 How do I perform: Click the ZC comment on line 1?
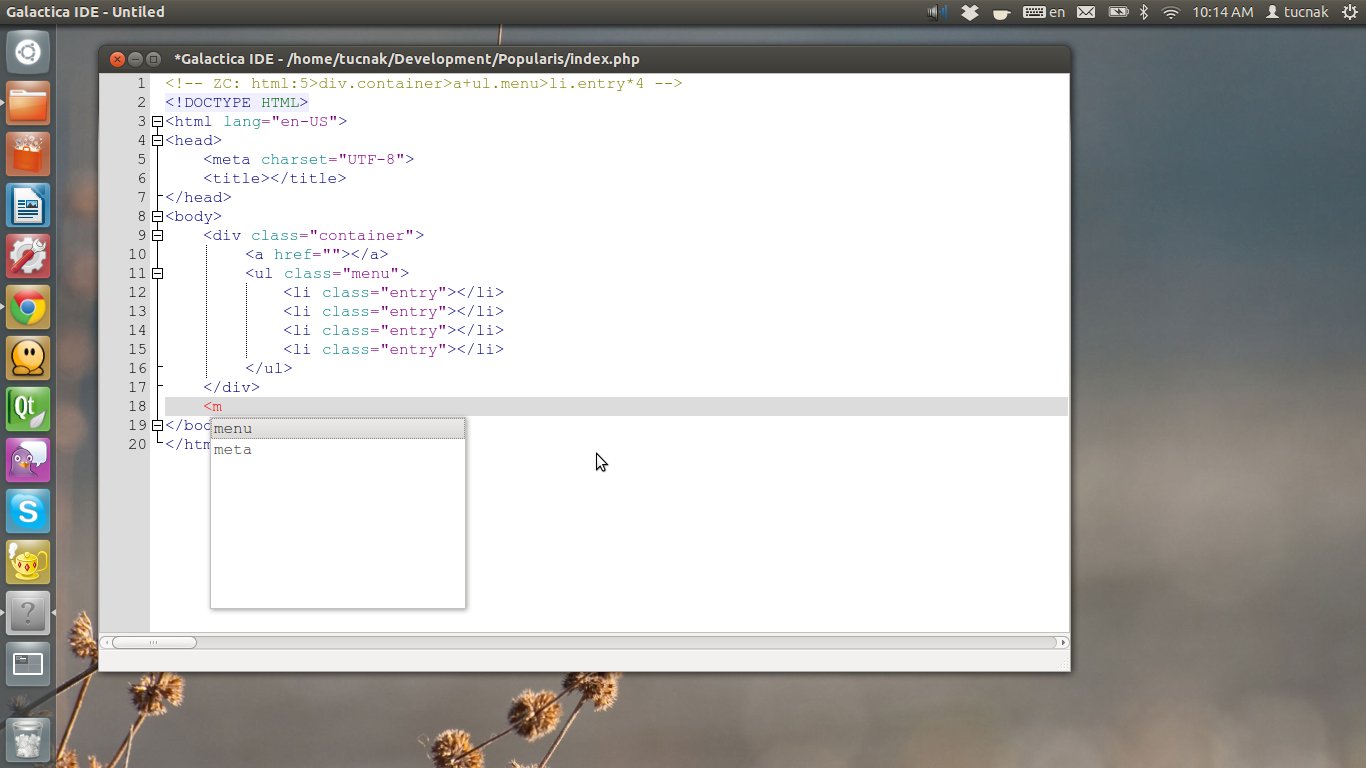(x=424, y=84)
